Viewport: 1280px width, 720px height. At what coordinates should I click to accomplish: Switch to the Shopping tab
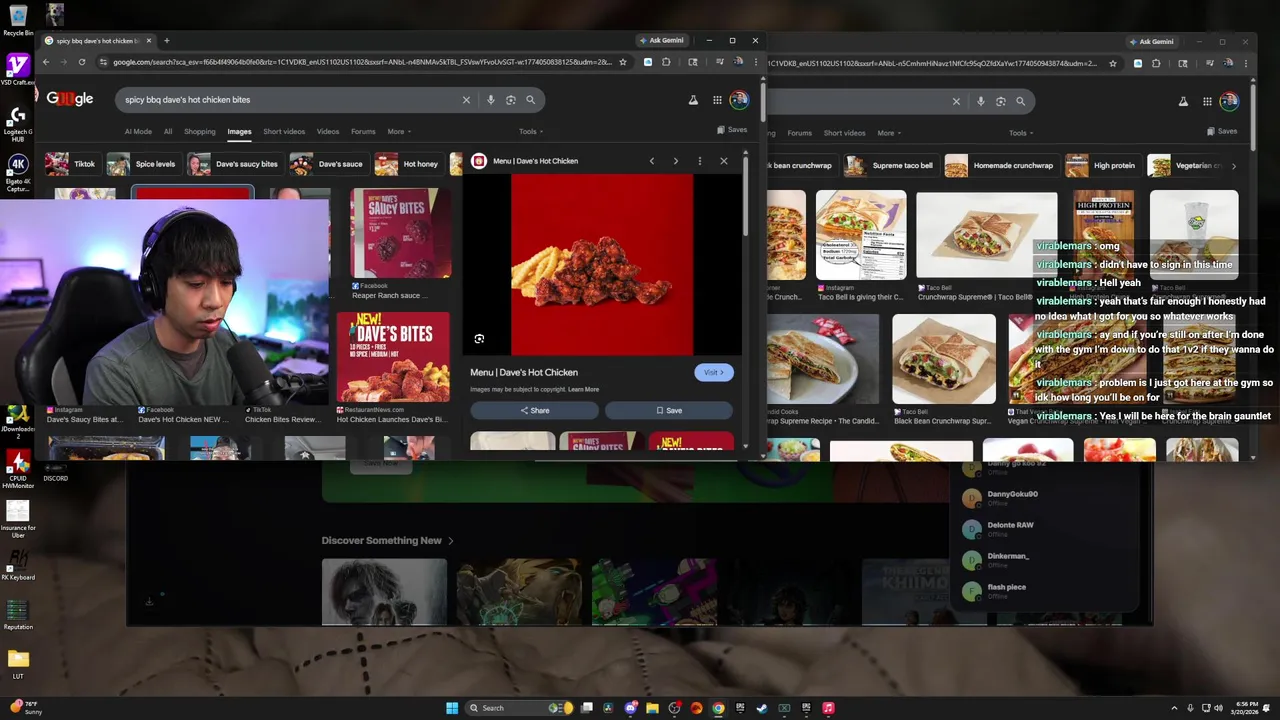(199, 132)
